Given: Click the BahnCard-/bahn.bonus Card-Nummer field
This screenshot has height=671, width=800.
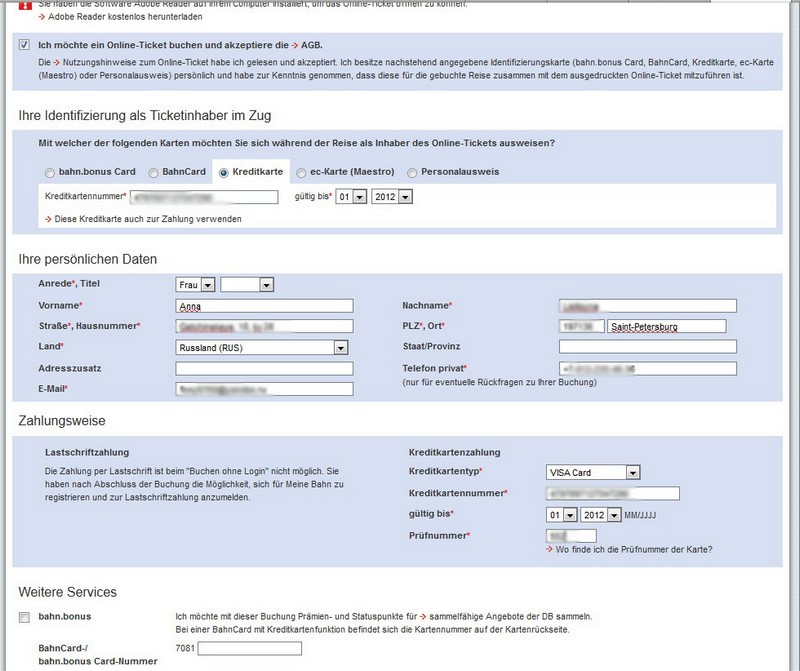Looking at the screenshot, I should 249,649.
